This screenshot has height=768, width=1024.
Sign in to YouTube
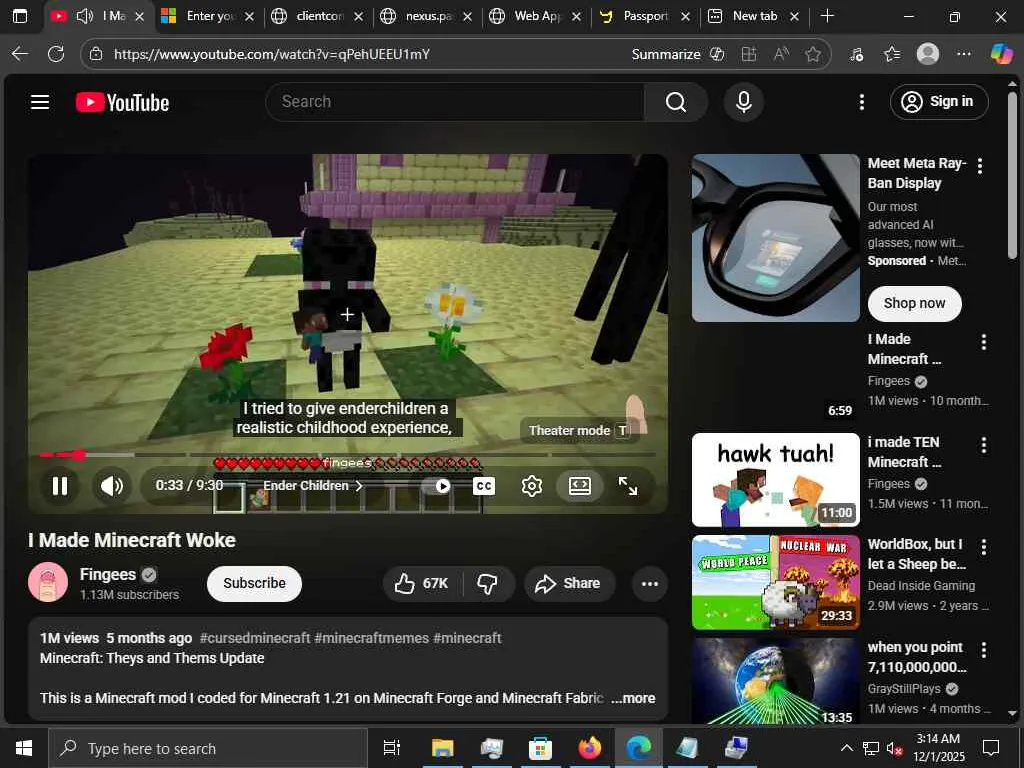pos(938,102)
